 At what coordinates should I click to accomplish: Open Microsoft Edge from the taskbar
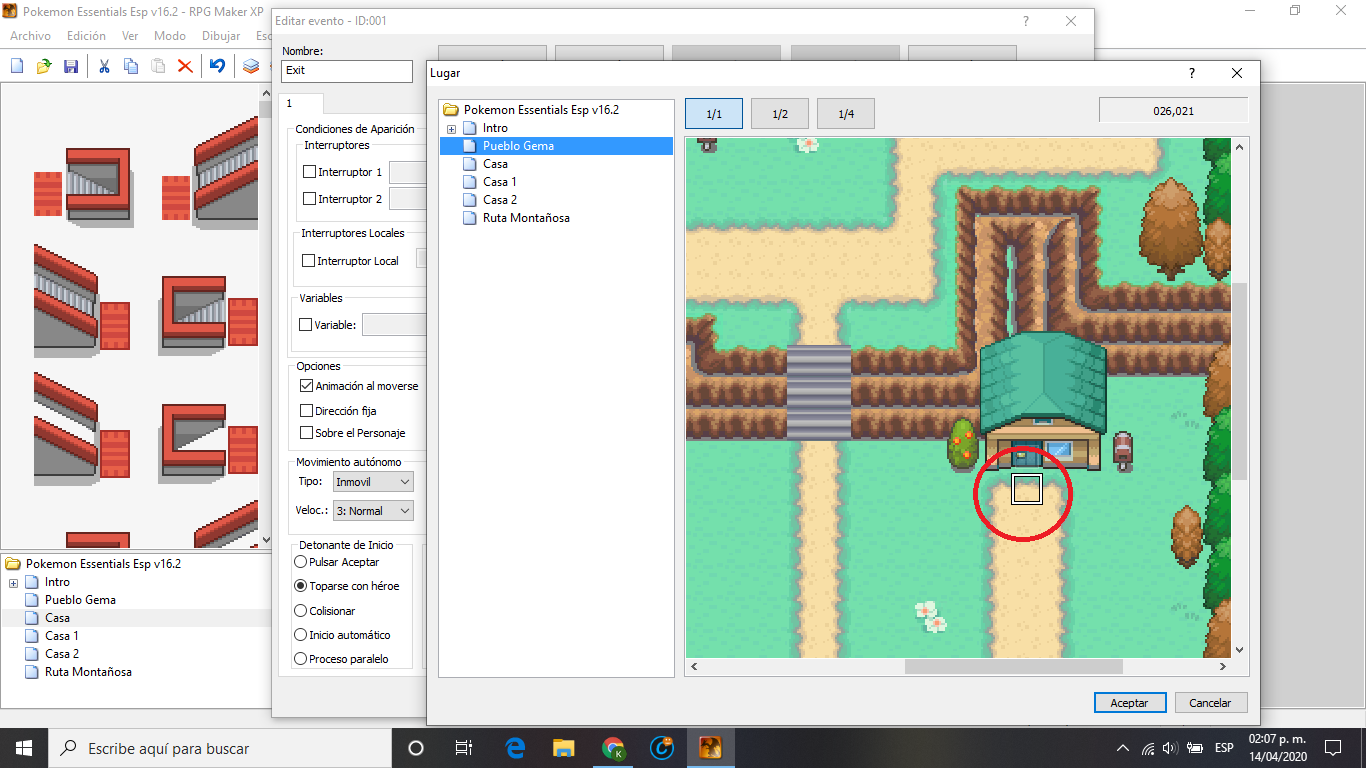coord(516,748)
